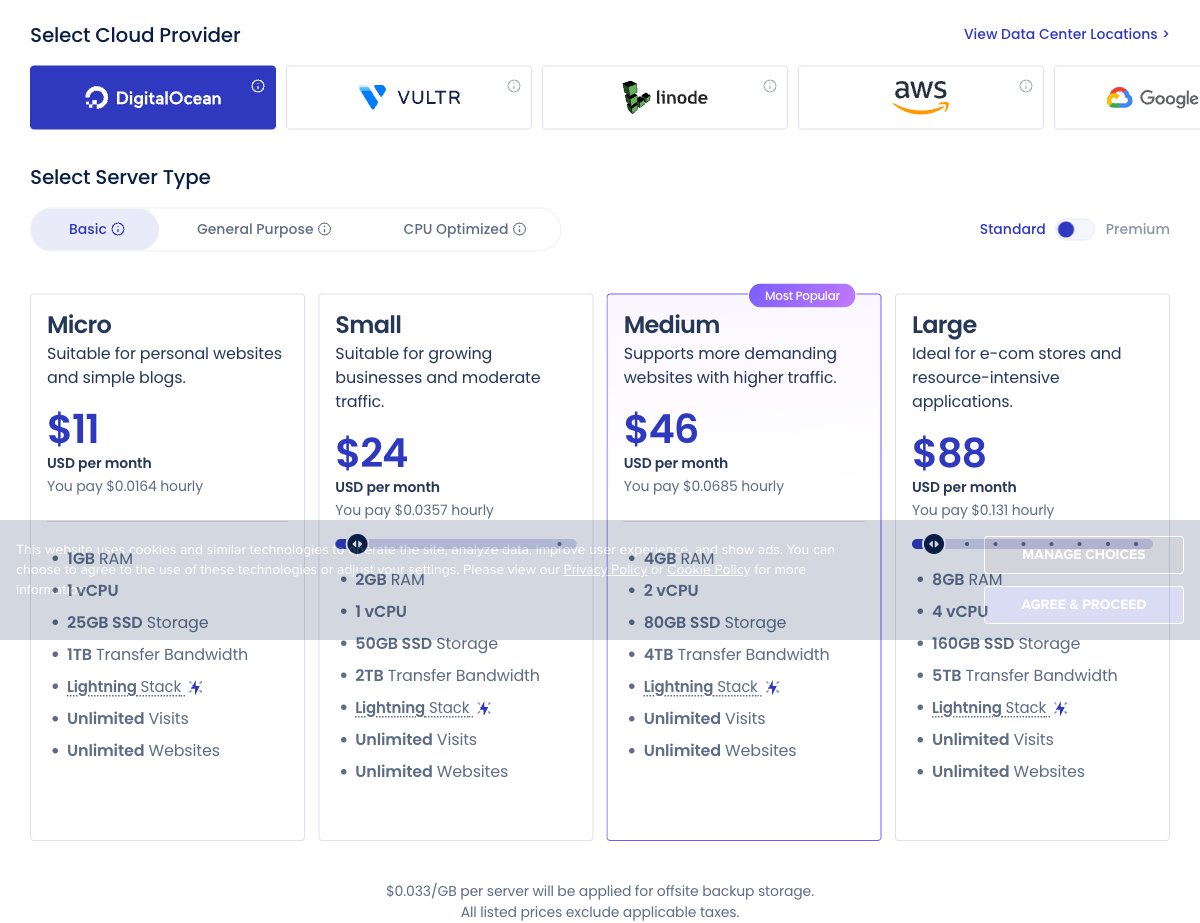Click 'You pay $0.0164 hourly' text

(125, 486)
